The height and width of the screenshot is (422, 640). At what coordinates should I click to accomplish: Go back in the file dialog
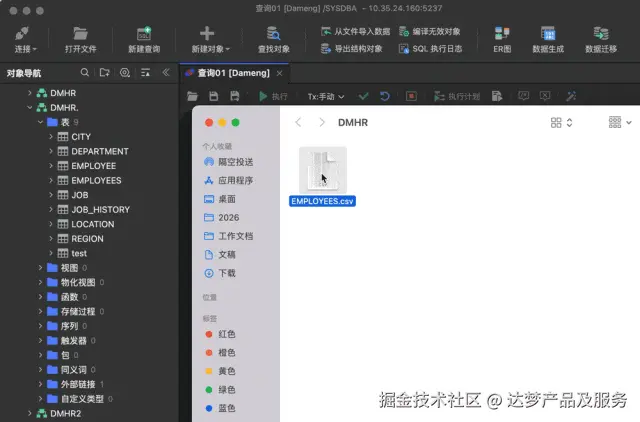[298, 122]
